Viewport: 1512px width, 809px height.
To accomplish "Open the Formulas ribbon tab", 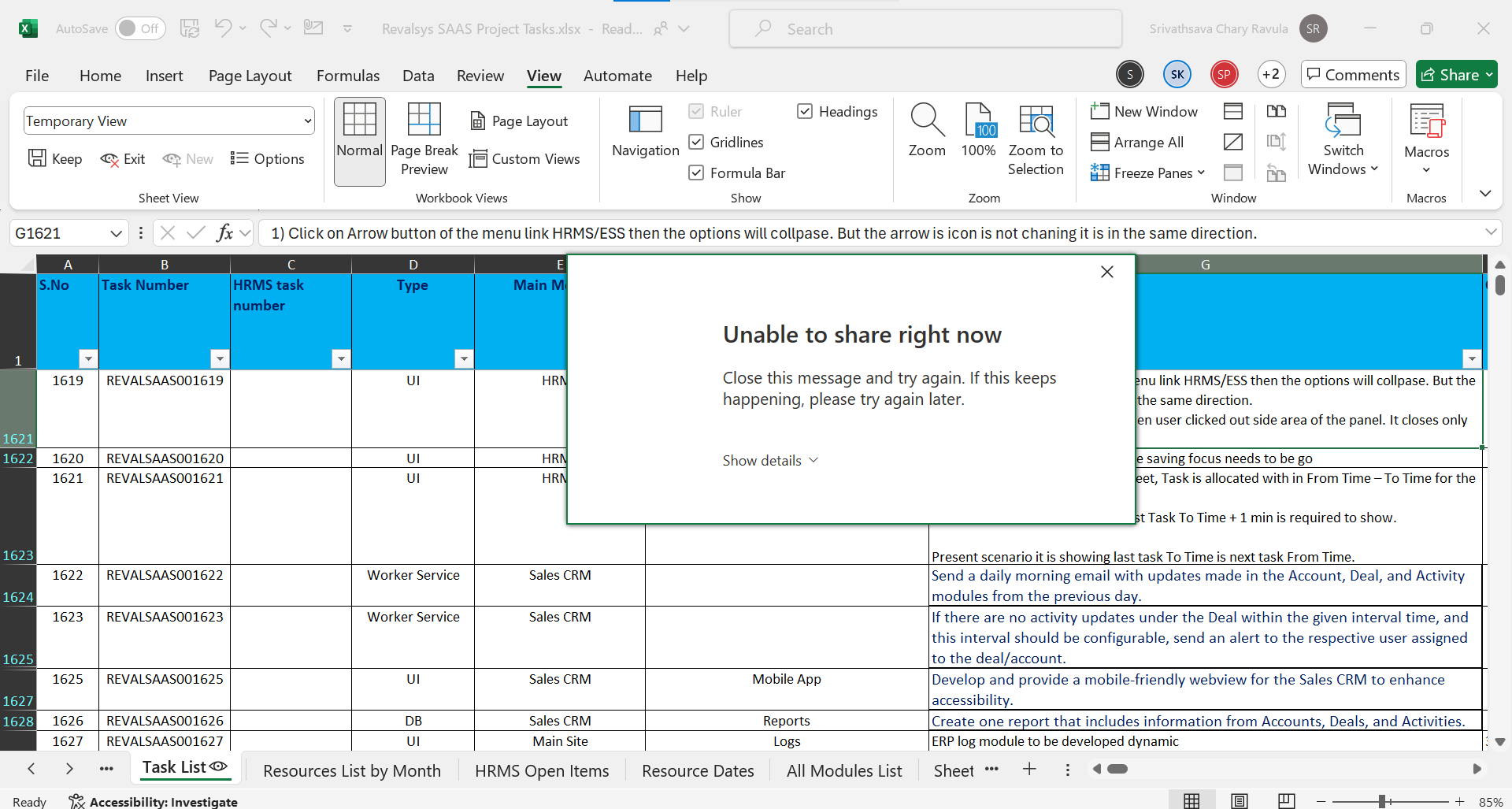I will pyautogui.click(x=347, y=76).
